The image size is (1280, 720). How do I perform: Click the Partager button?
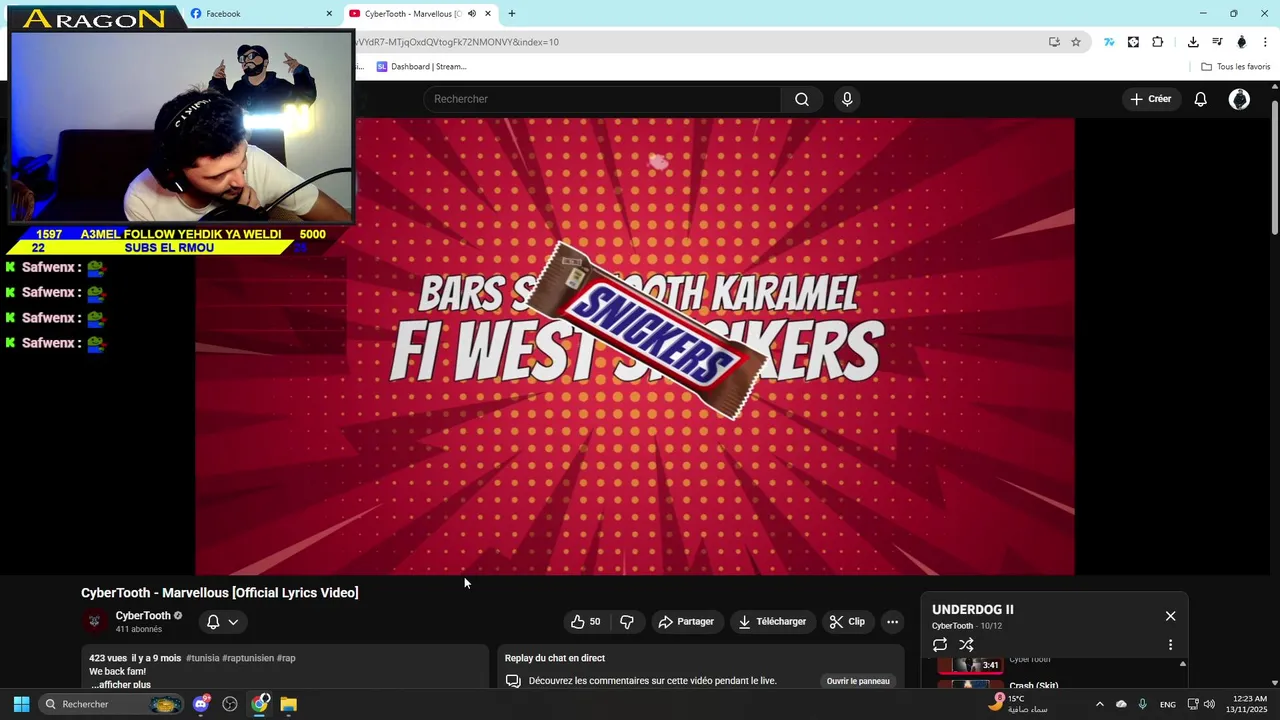686,622
